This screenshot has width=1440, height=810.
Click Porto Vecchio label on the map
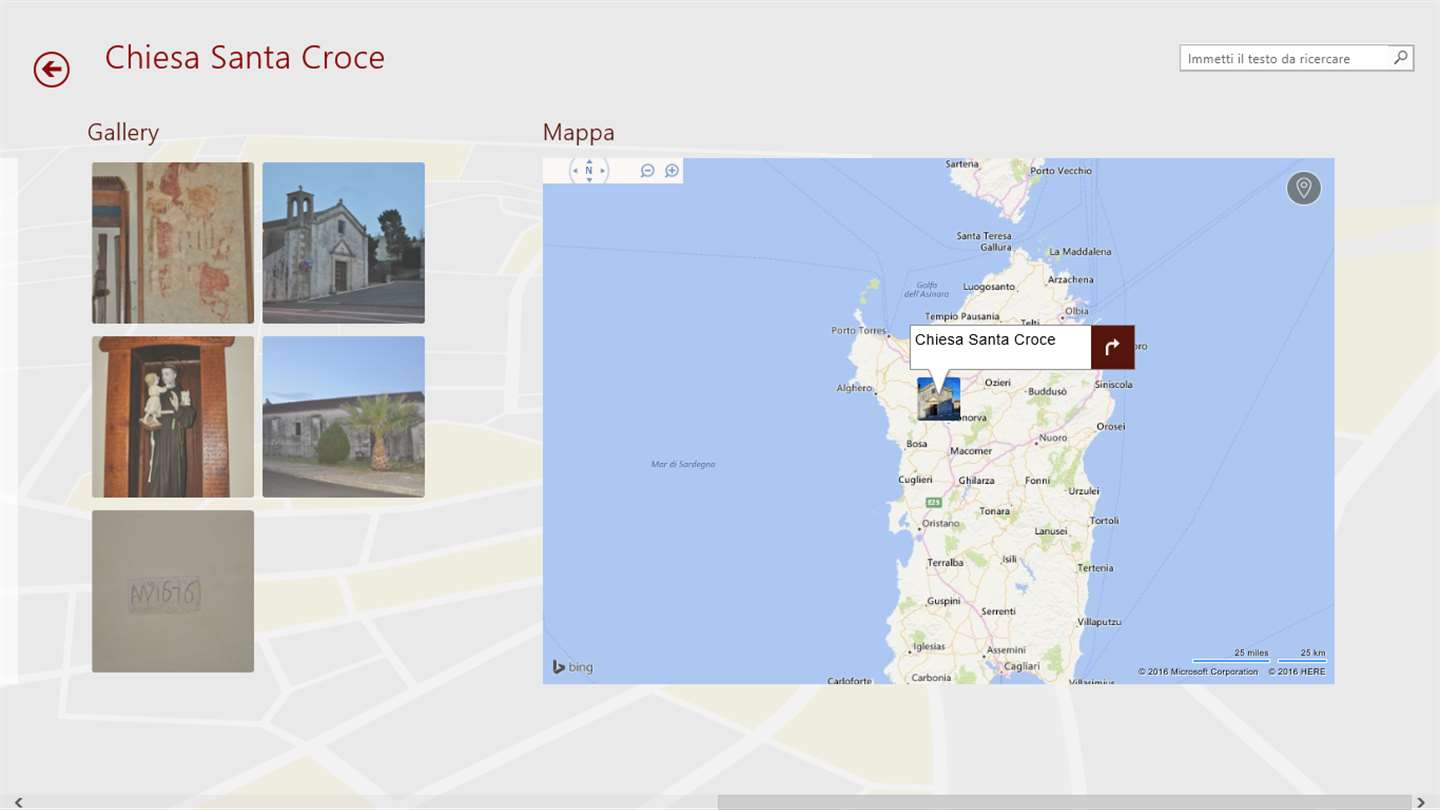(1061, 171)
